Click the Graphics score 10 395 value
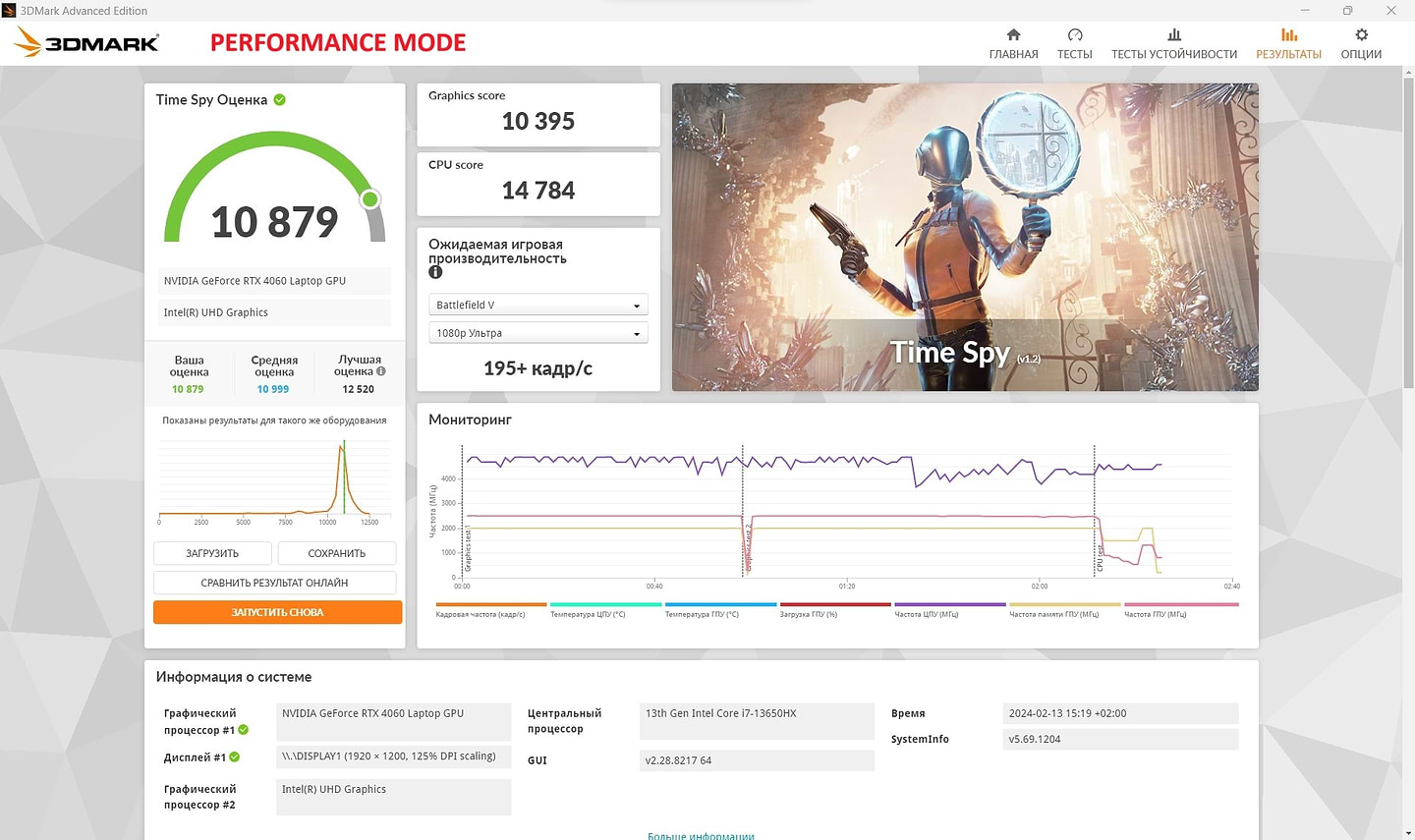The height and width of the screenshot is (840, 1415). tap(538, 121)
